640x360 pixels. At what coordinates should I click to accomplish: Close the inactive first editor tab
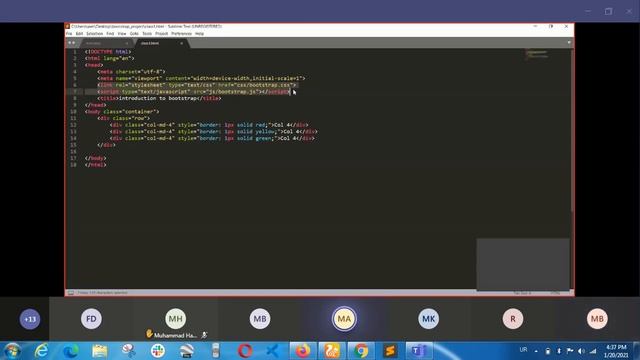point(127,43)
